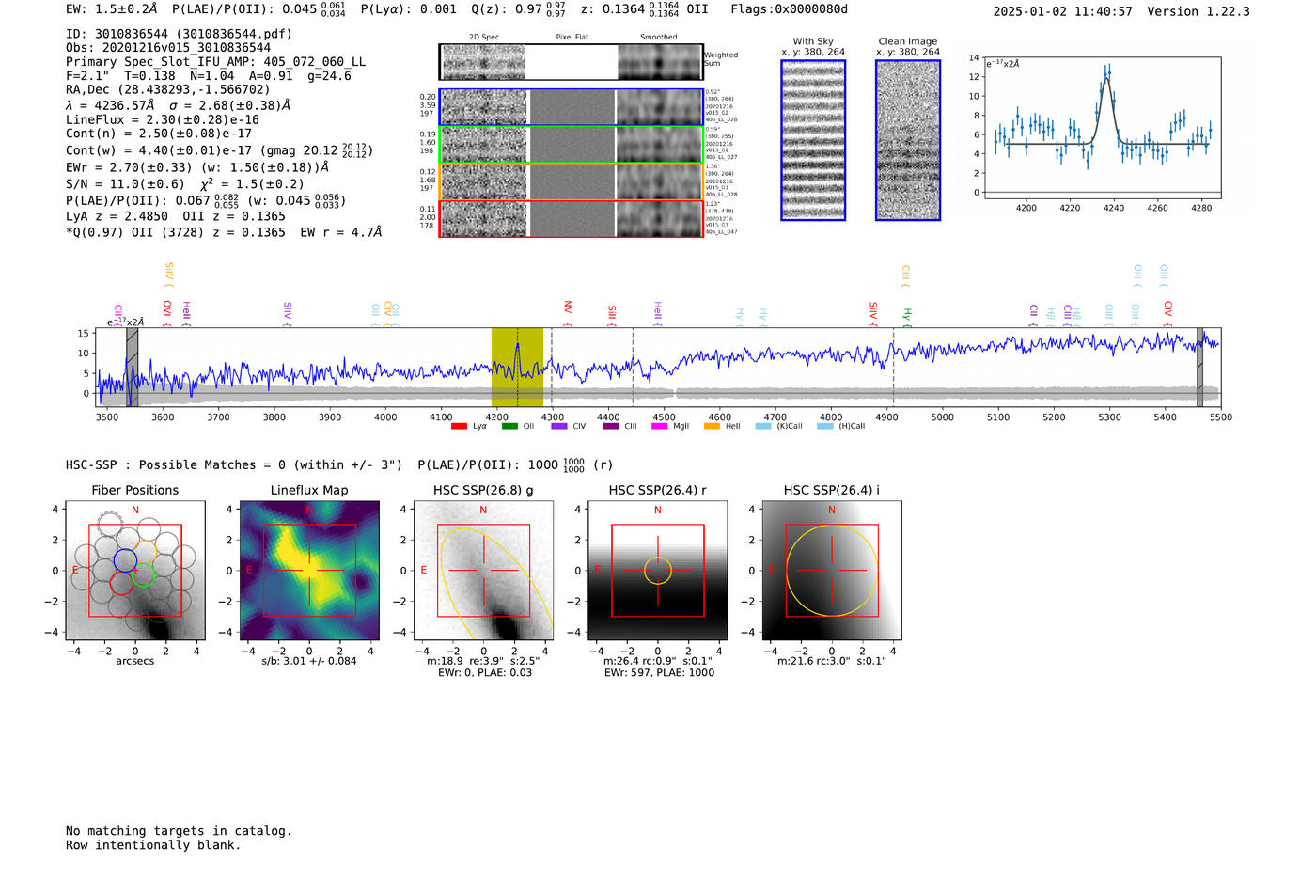Click the (K)CaII legend swatch

click(x=763, y=426)
